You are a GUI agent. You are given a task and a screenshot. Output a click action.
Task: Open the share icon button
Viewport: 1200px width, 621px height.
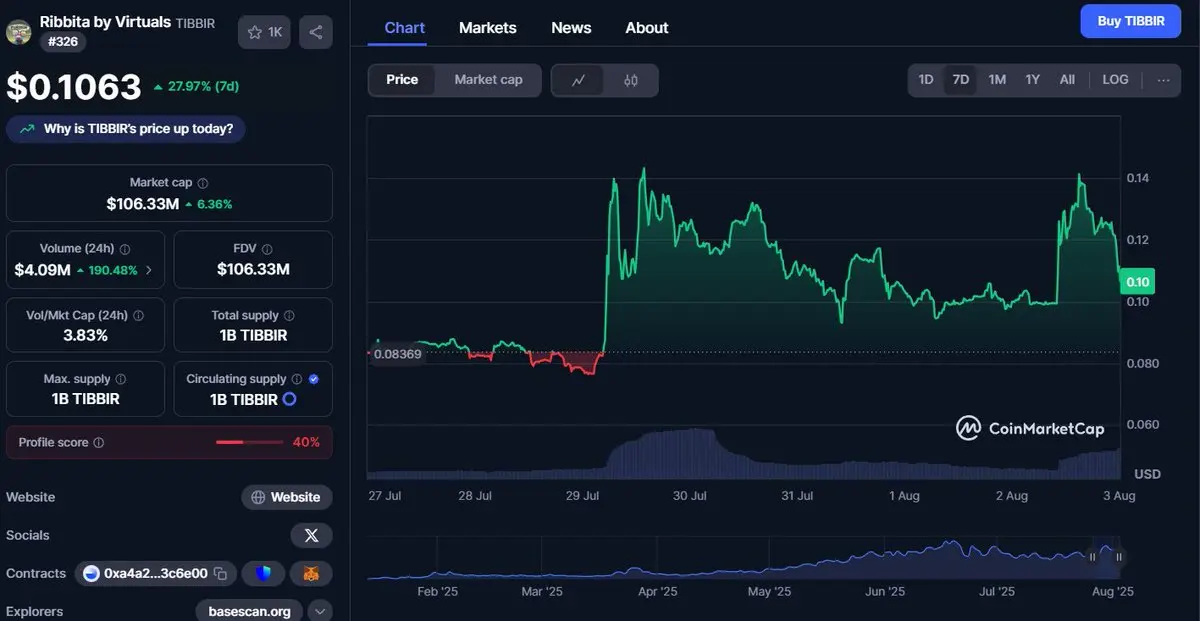coord(316,32)
